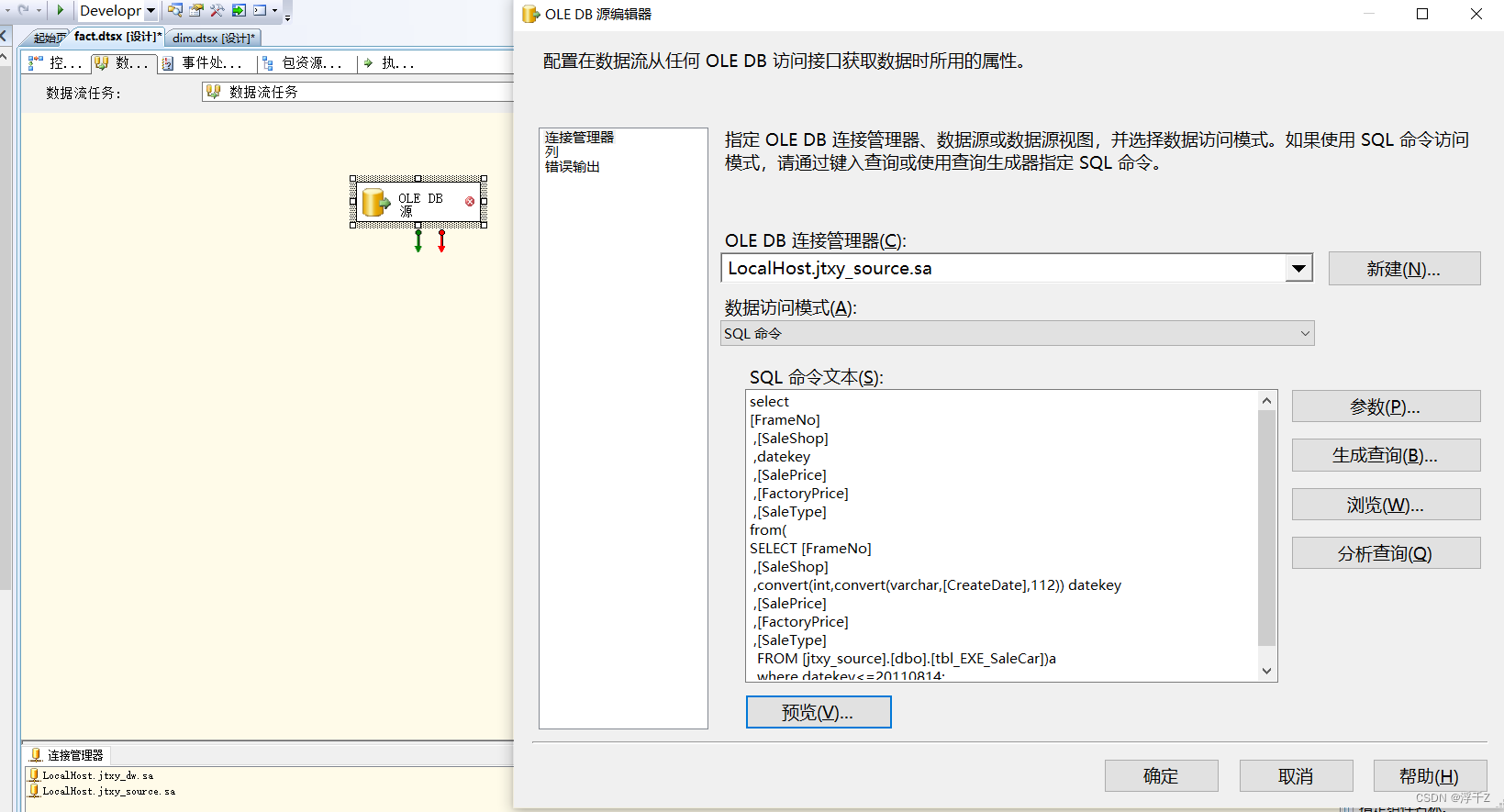Select the green output arrow of OLE DB 源
This screenshot has width=1504, height=812.
point(418,240)
